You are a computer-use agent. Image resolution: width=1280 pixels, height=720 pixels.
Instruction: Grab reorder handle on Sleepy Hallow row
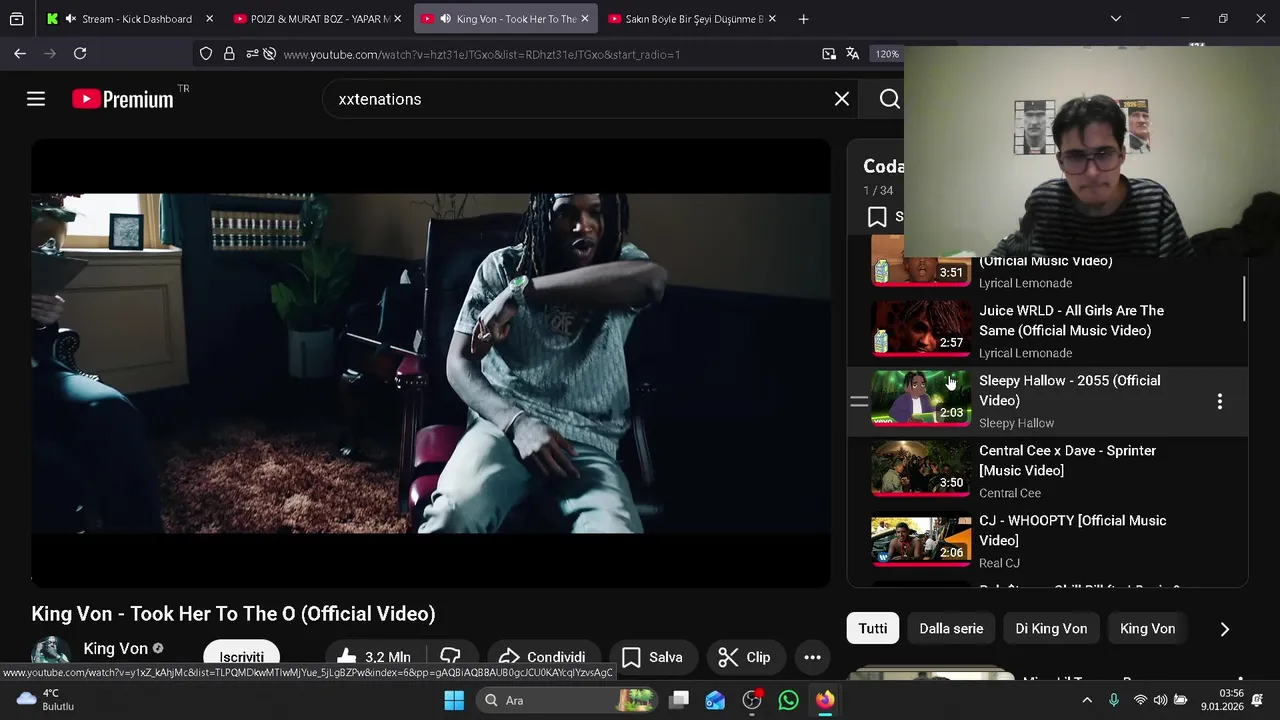859,402
